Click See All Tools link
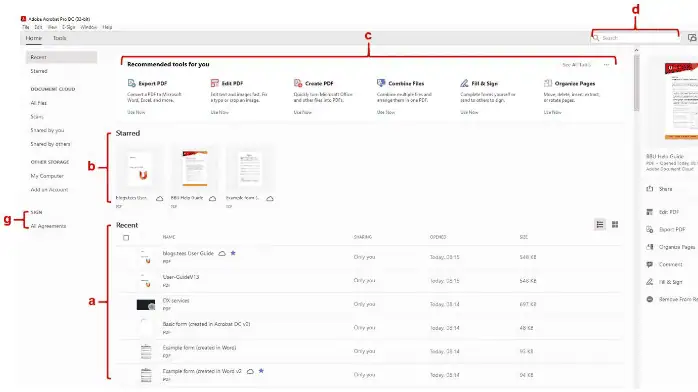698x392 pixels. pos(577,65)
